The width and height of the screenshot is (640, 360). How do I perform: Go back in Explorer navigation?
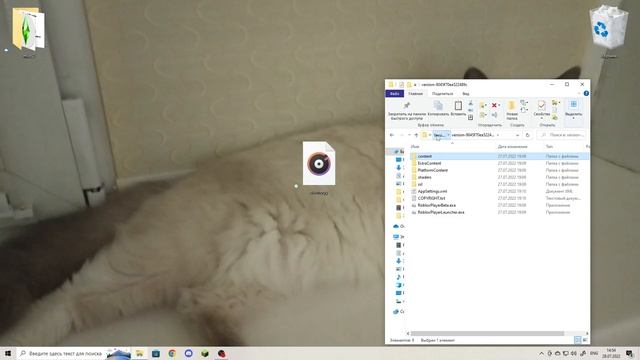(392, 135)
